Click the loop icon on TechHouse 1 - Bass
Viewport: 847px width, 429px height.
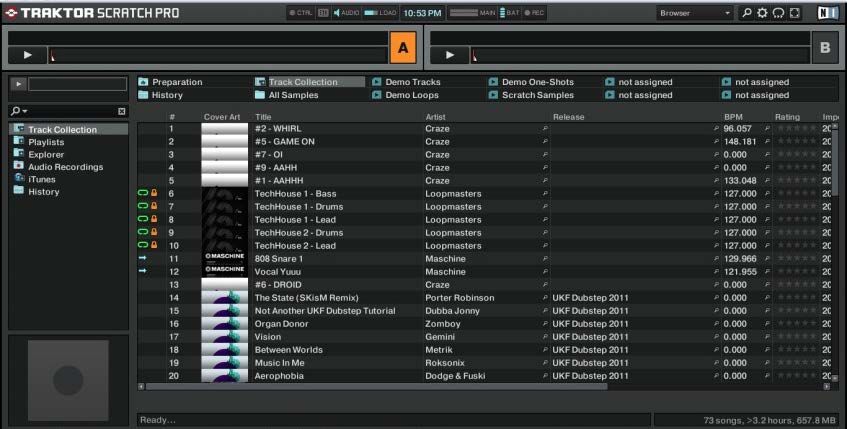(x=143, y=193)
